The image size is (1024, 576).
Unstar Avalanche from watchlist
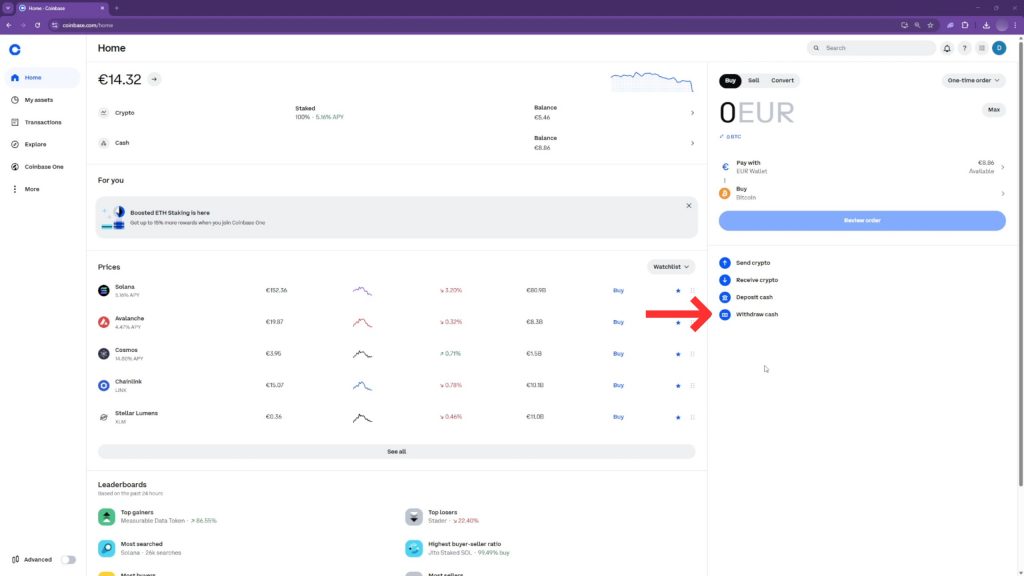pos(678,322)
